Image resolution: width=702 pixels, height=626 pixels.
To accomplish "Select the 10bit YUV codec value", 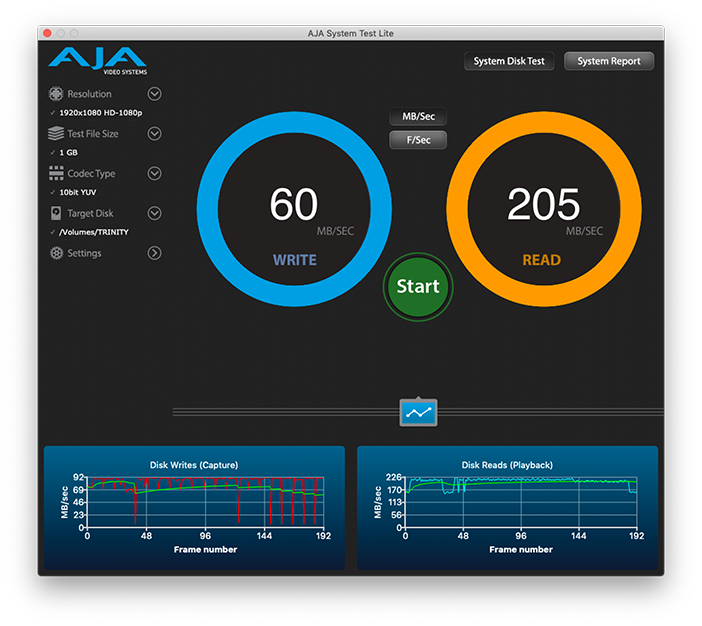I will (78, 192).
